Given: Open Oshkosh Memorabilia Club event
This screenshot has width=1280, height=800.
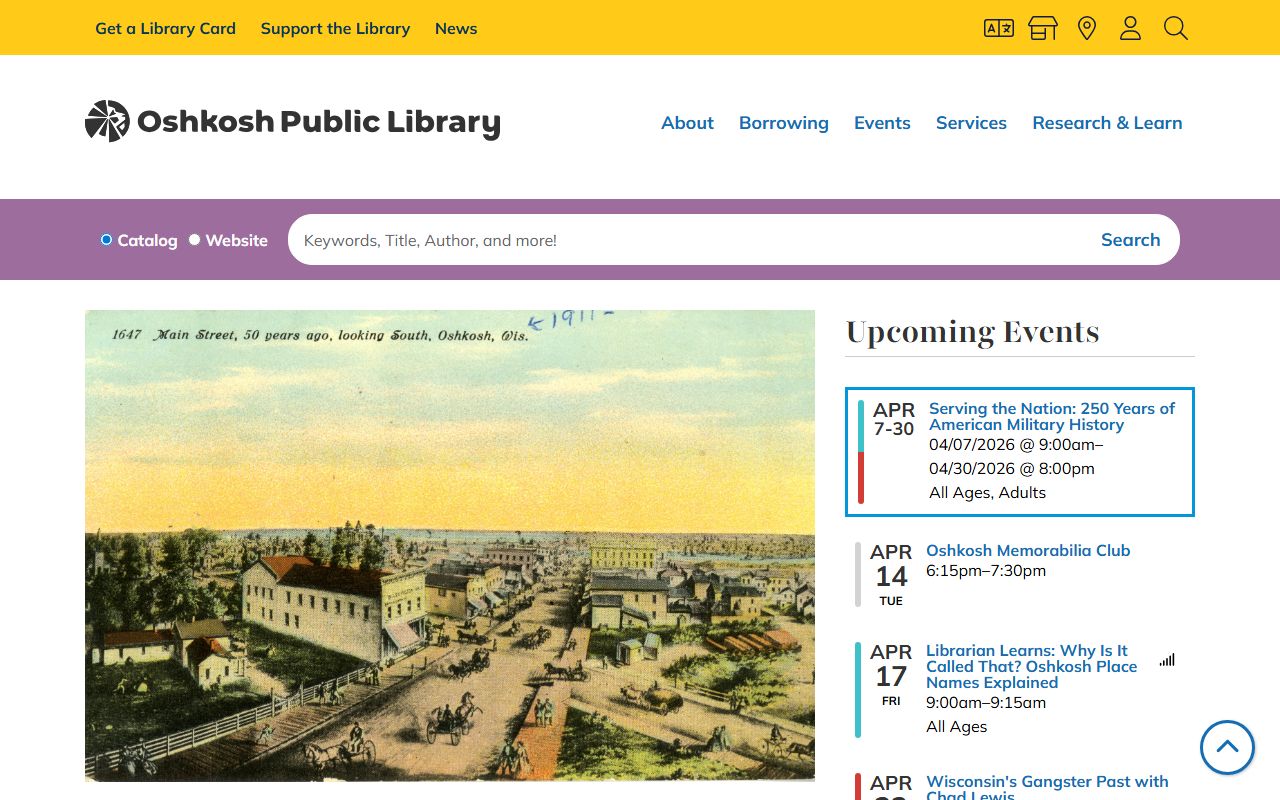Looking at the screenshot, I should [x=1028, y=550].
